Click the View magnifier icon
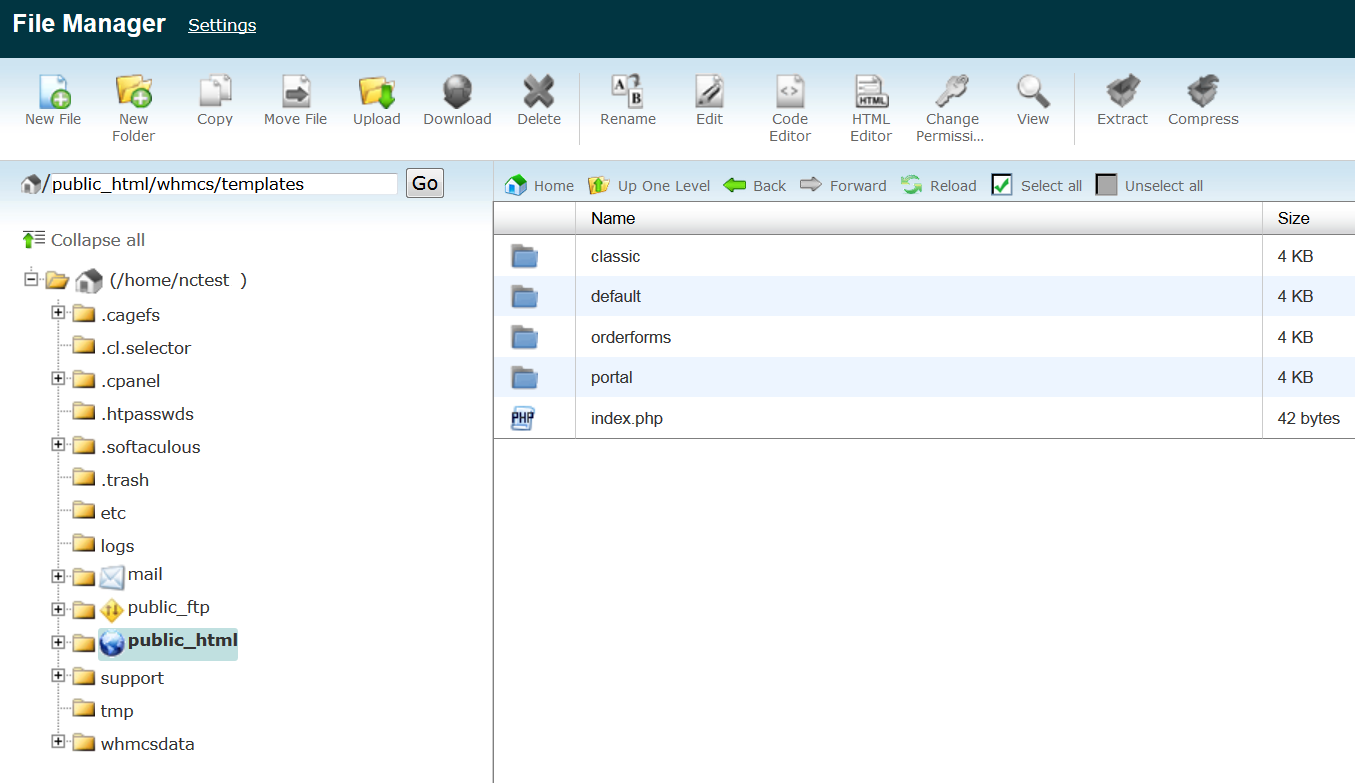 (1033, 92)
